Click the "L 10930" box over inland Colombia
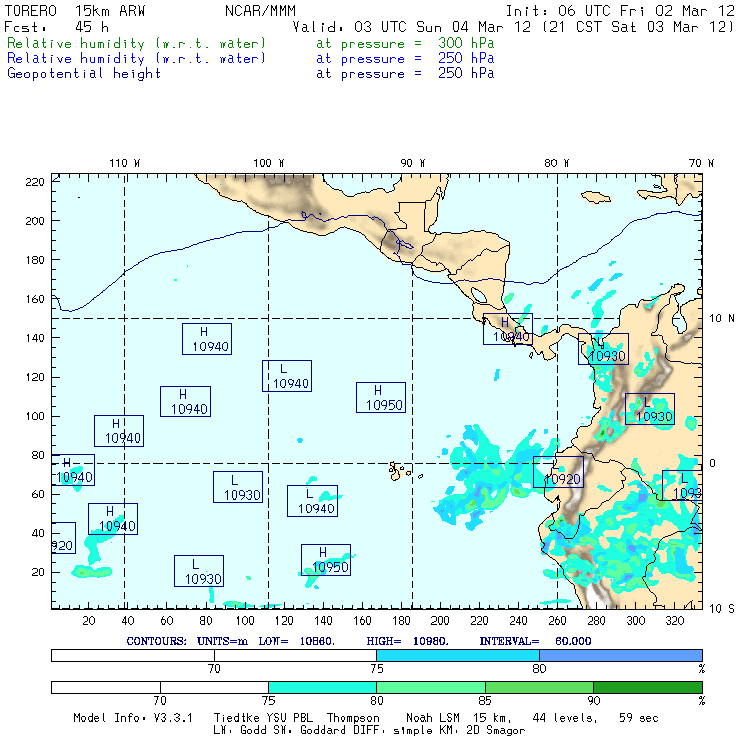740x740 pixels. (x=650, y=409)
